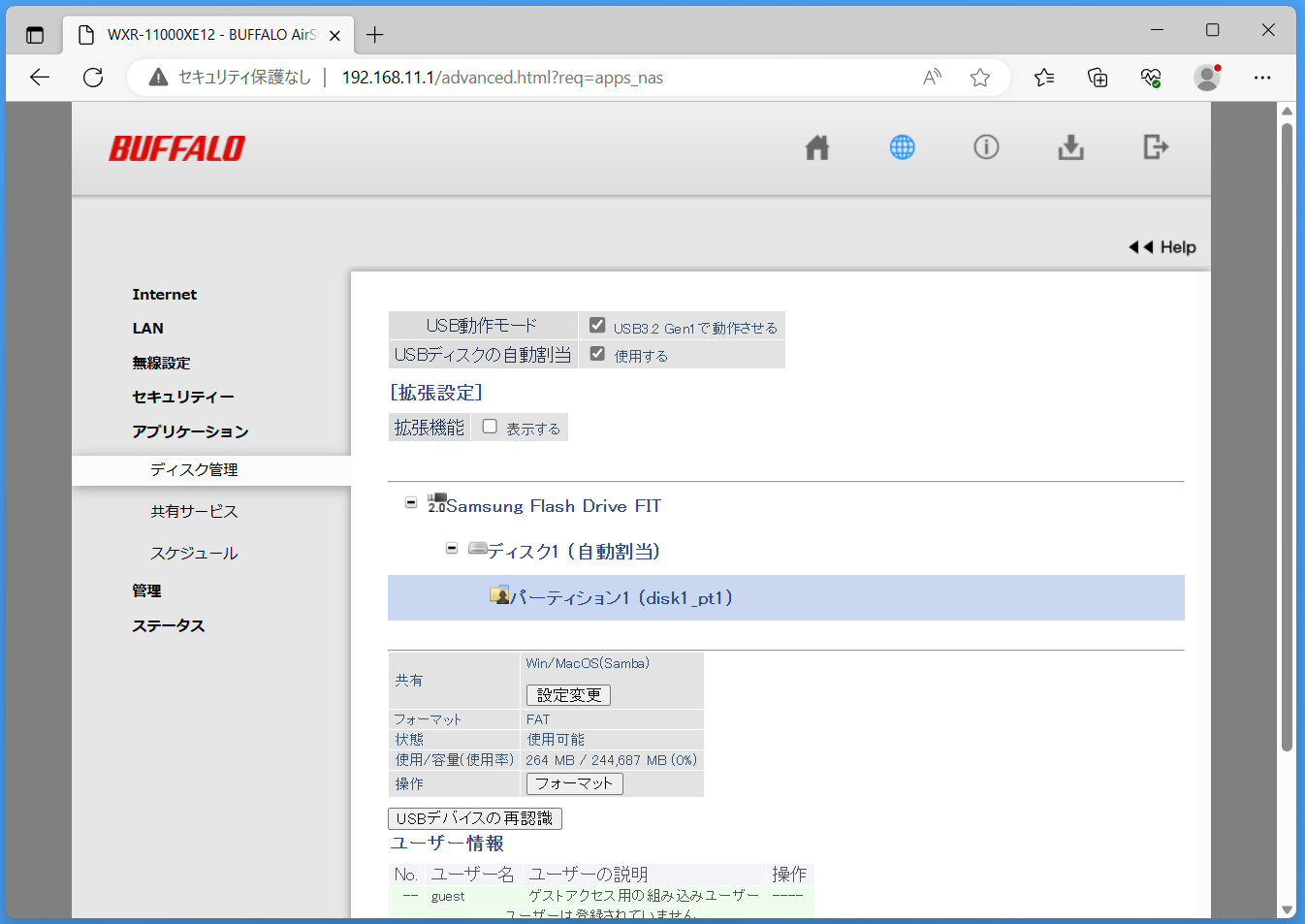Click the 設定変更 button
This screenshot has width=1305, height=924.
568,695
